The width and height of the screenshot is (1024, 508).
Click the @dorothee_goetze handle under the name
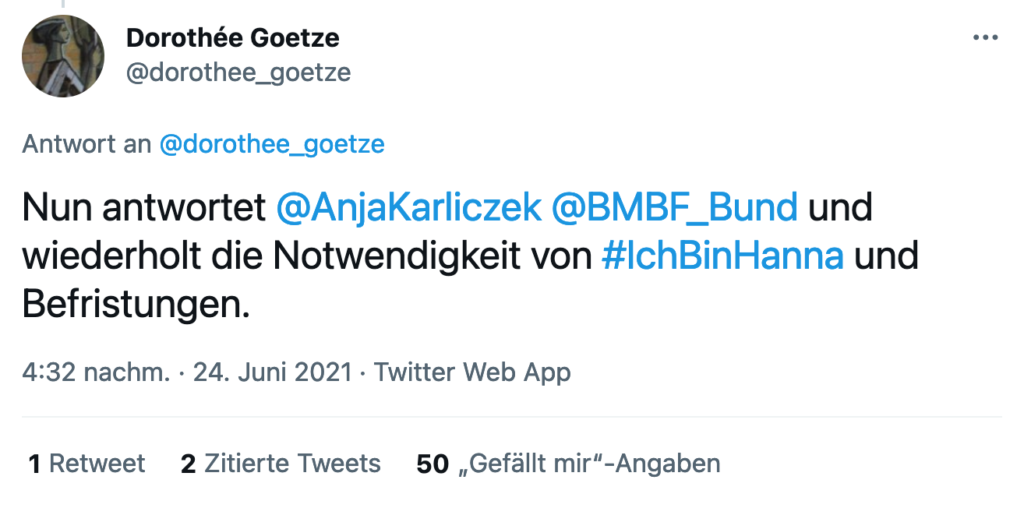238,73
